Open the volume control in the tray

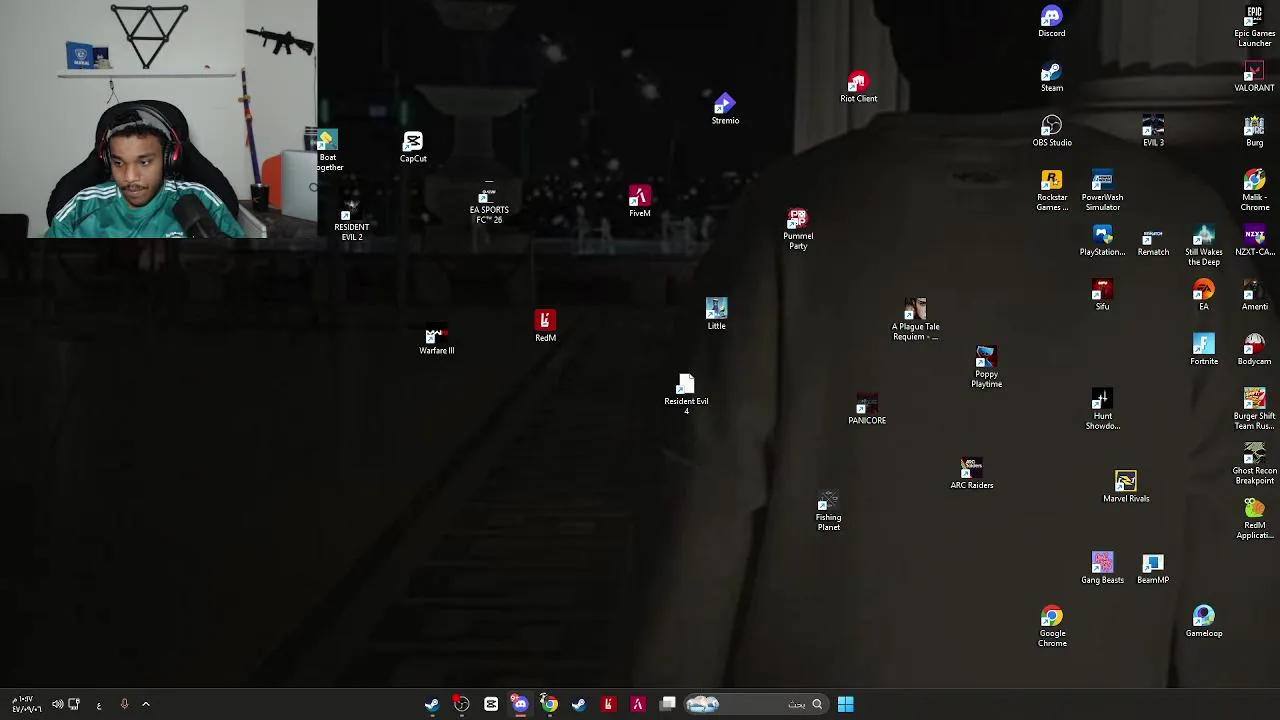tap(57, 704)
